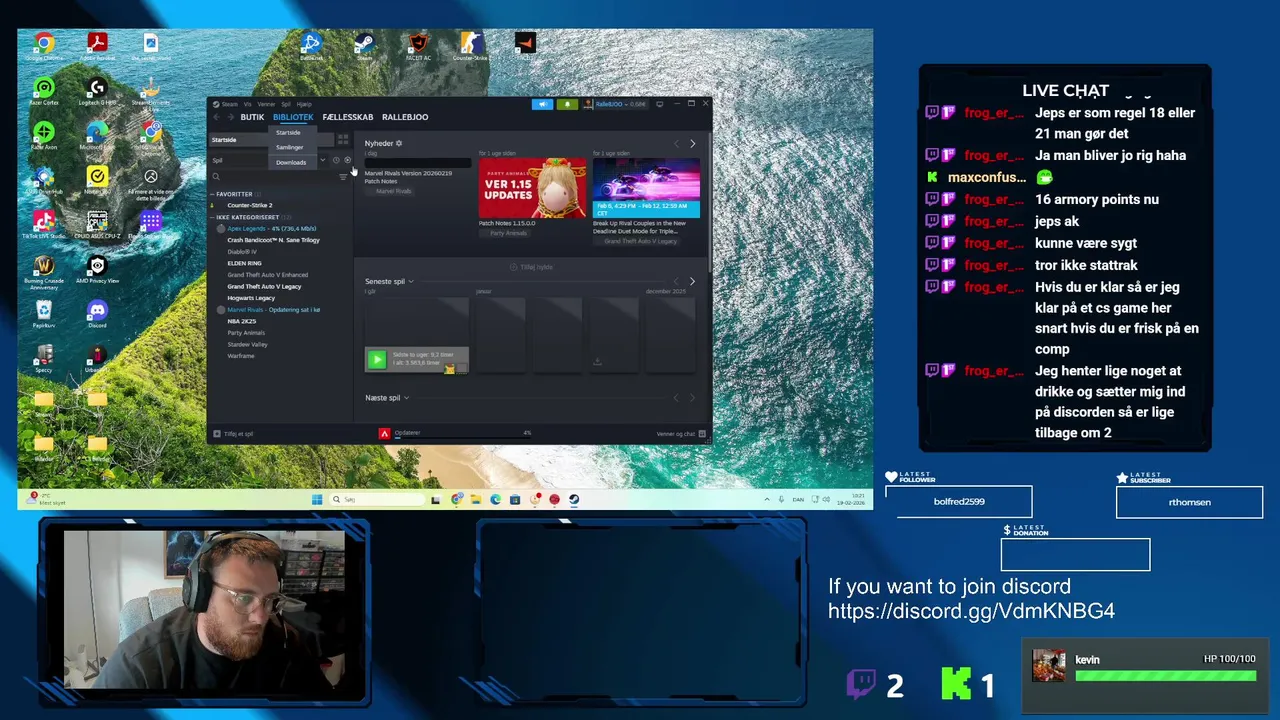Select Hogwarts Legacy in library list
Image resolution: width=1280 pixels, height=720 pixels.
251,298
